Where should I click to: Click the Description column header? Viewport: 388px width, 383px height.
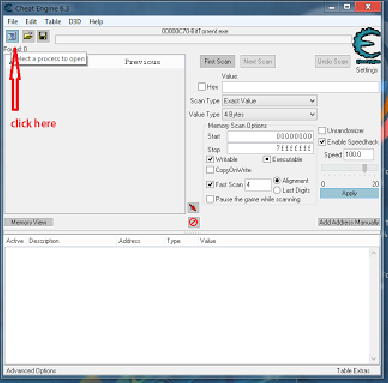44,241
